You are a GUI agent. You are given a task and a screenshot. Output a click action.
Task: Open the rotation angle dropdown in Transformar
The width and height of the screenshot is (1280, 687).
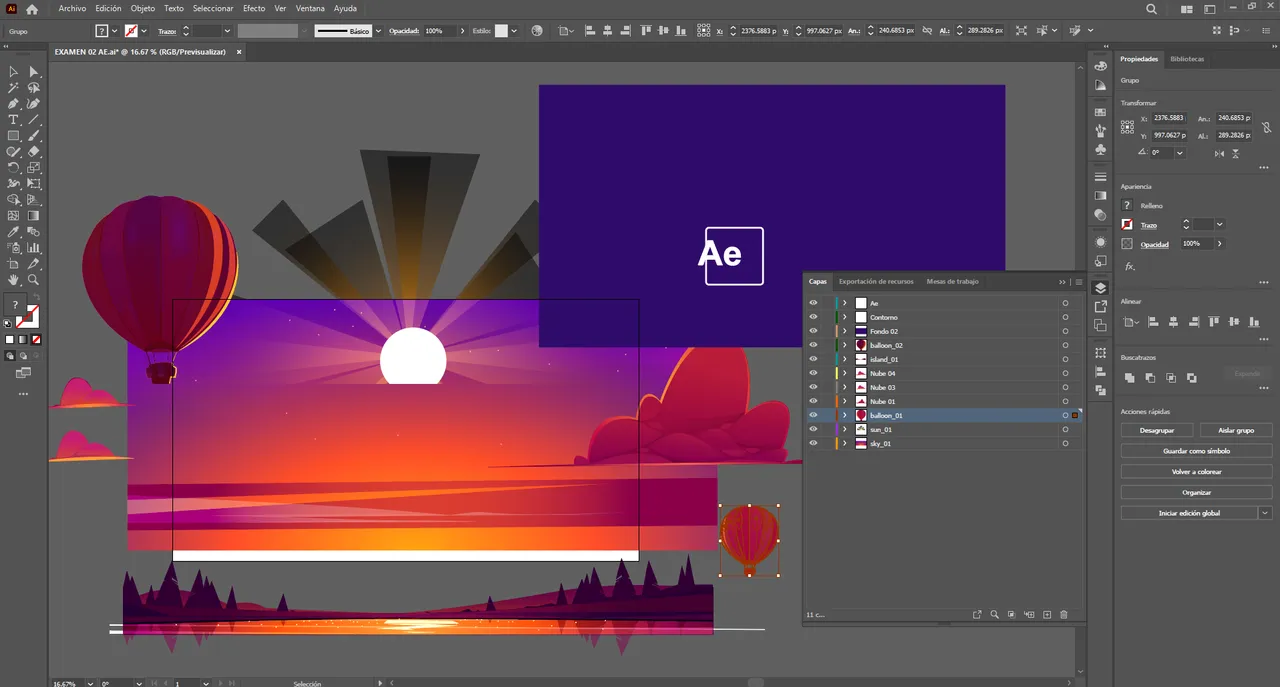[x=1180, y=153]
